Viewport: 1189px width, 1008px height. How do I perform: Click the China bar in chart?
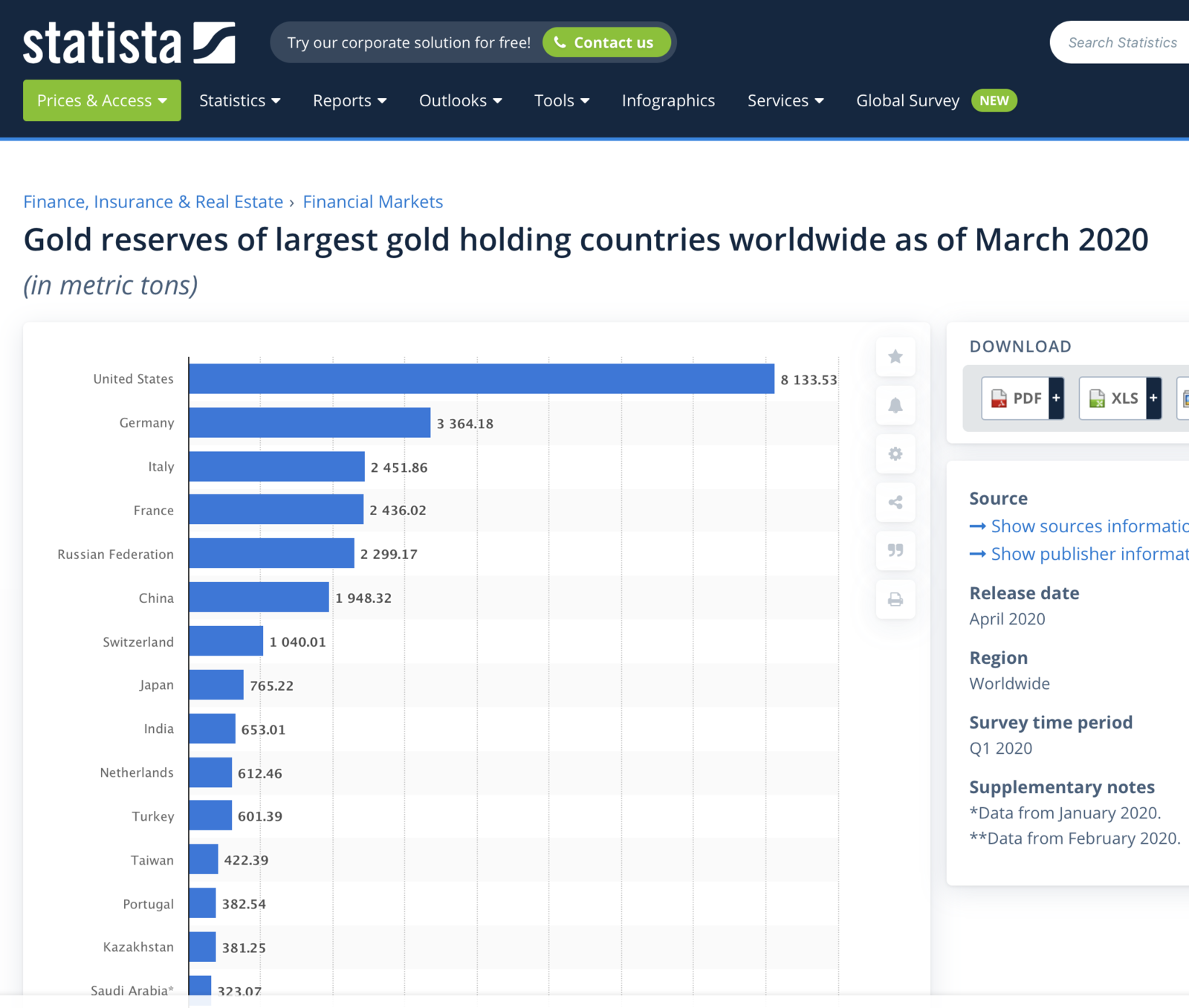259,597
